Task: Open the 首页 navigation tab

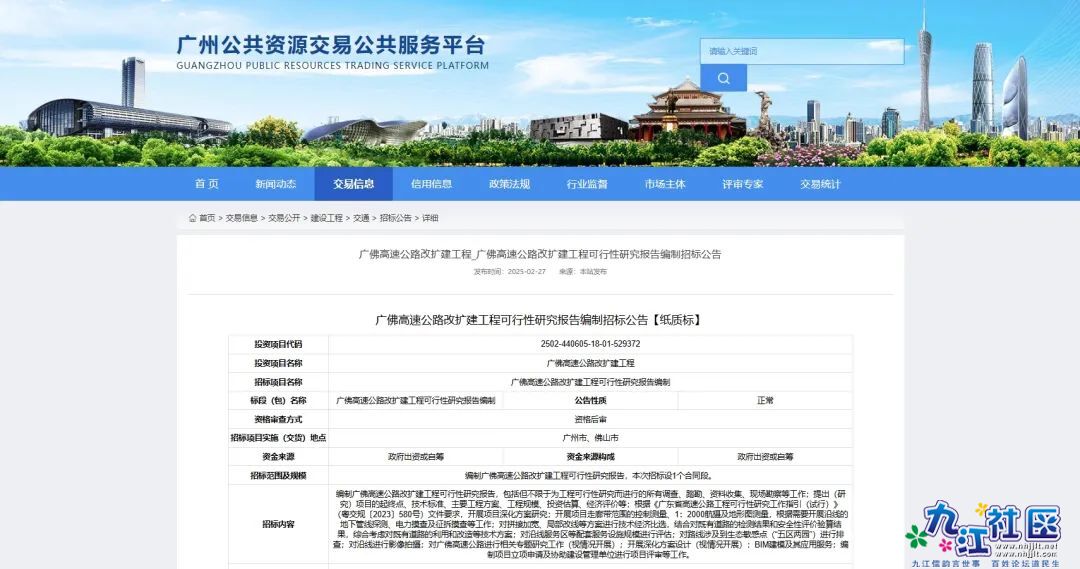Action: (x=207, y=184)
